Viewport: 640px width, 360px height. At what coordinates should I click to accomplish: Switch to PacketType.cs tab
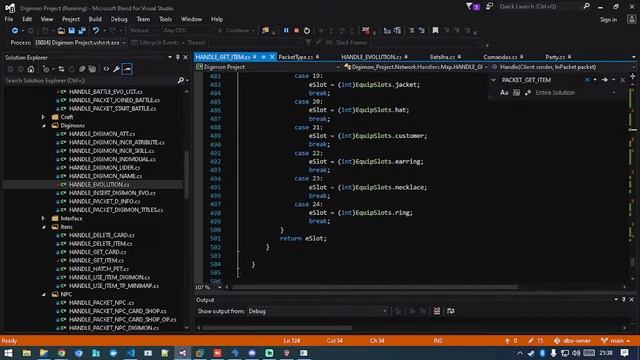click(296, 57)
